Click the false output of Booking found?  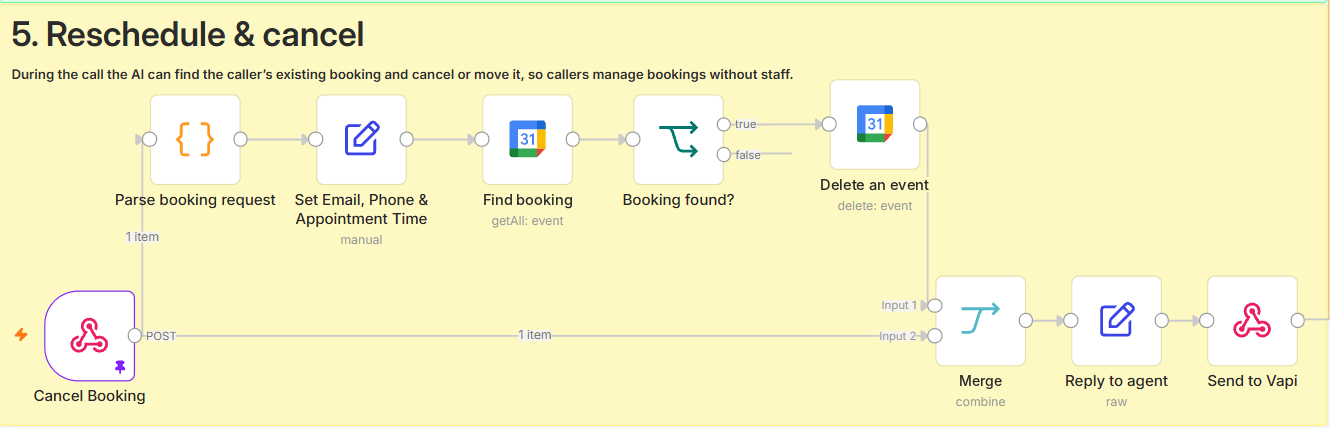[x=725, y=154]
